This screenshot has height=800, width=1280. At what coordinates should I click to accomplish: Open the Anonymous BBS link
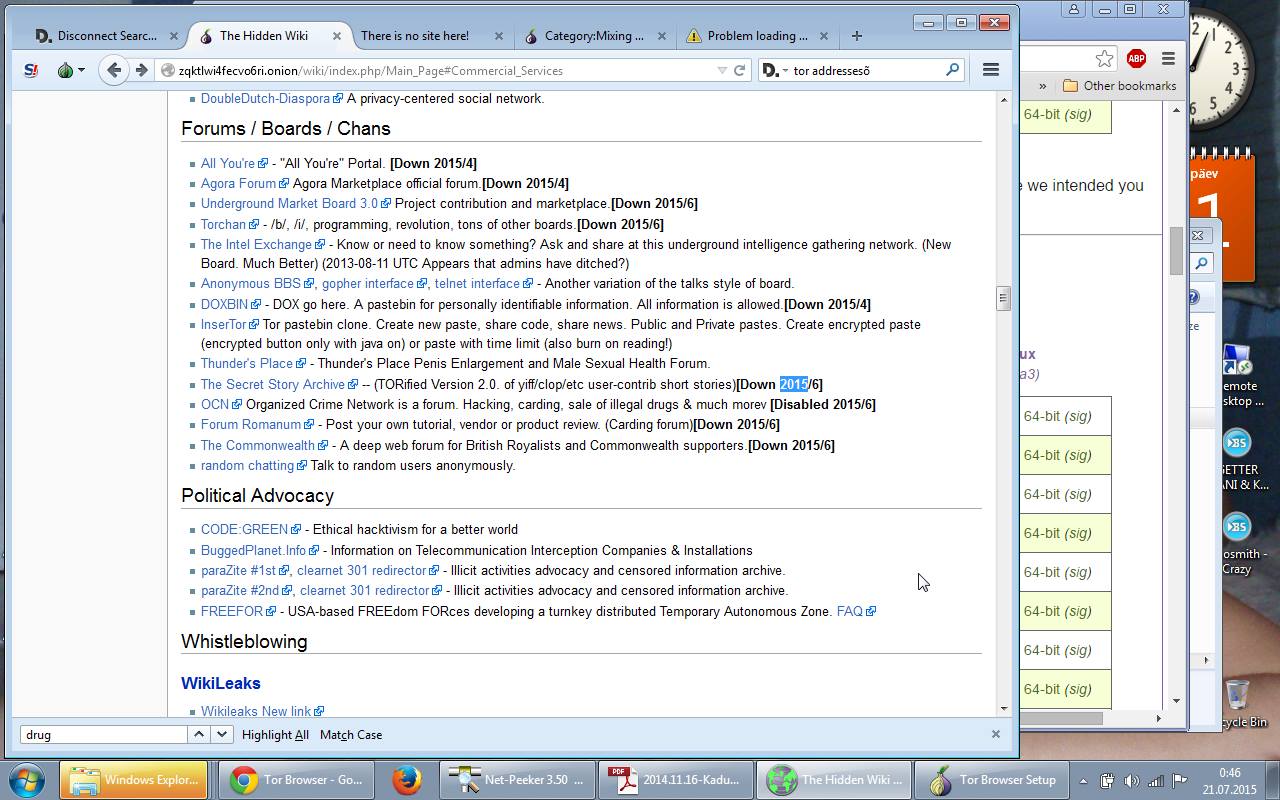250,284
